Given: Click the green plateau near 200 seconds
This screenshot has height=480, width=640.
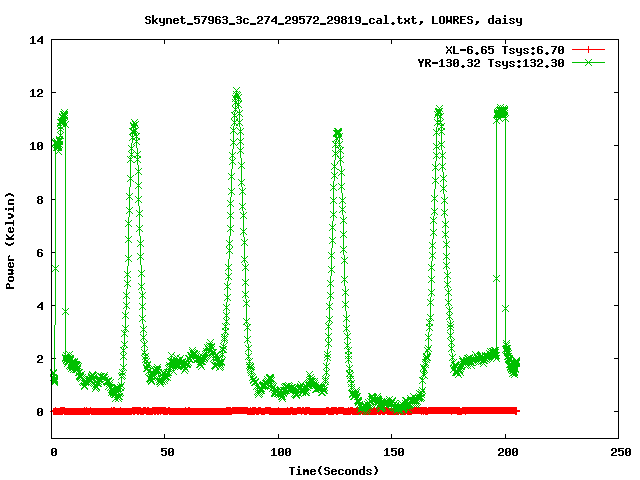Looking at the screenshot, I should [501, 112].
